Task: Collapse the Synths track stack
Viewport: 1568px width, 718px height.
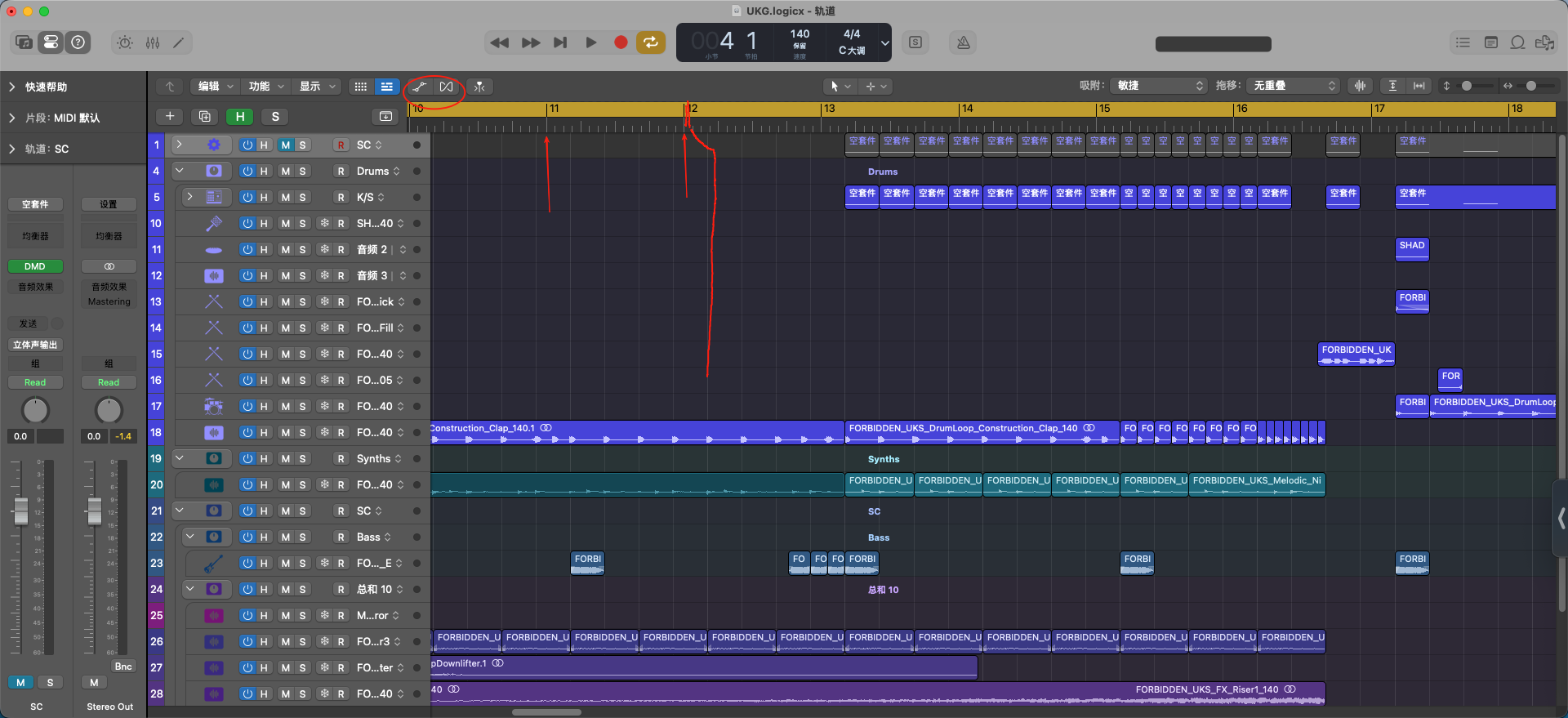Action: click(x=180, y=459)
